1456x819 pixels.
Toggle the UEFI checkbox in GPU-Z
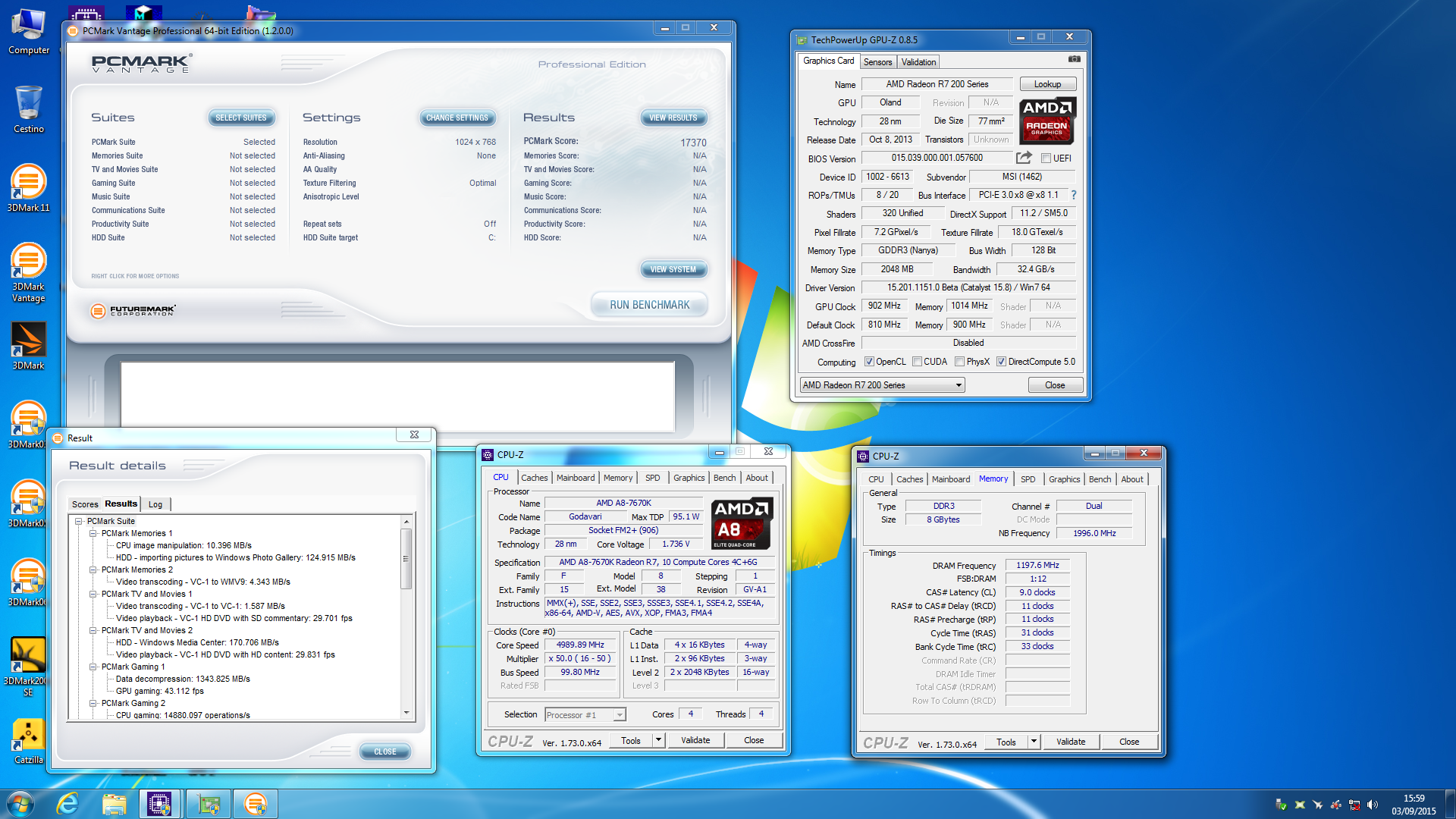[x=1046, y=158]
